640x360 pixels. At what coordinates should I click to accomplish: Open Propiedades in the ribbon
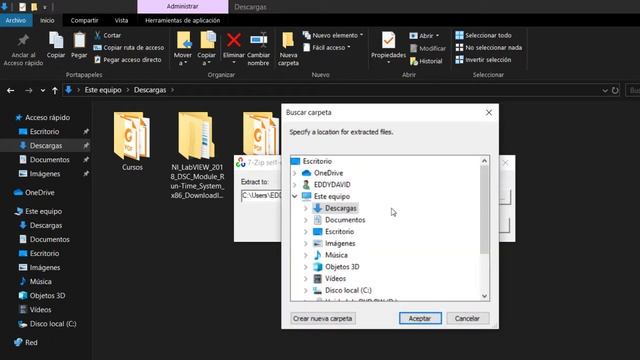[x=388, y=48]
